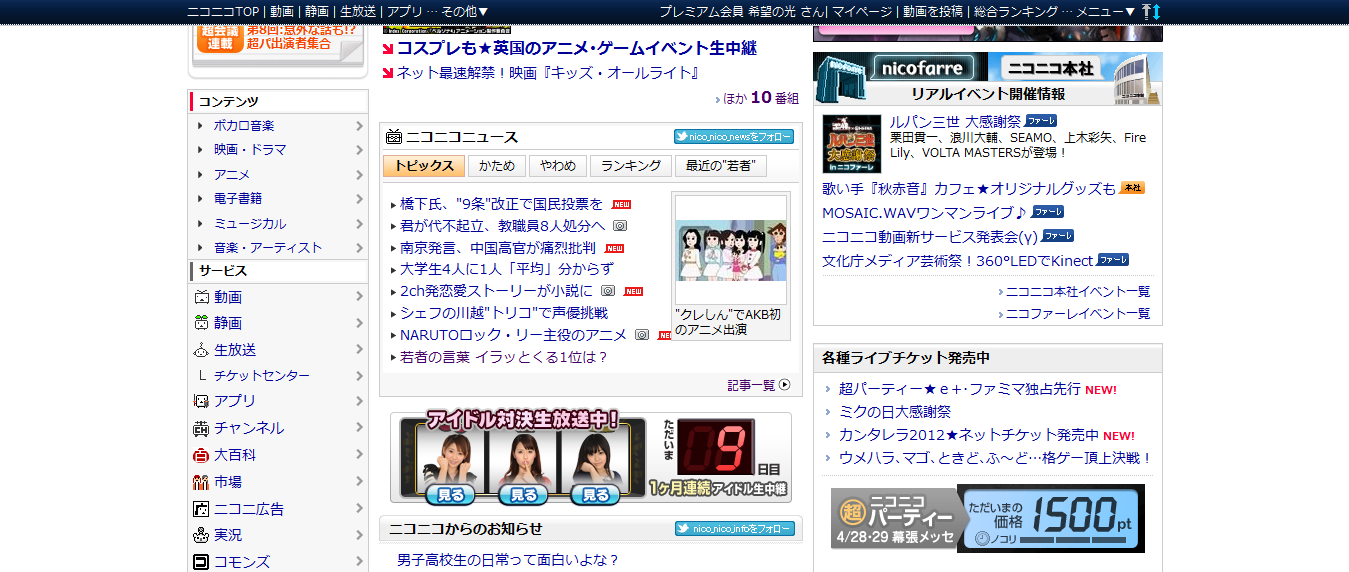Select the 最近の"若者" news tab
The height and width of the screenshot is (572, 1349).
720,166
